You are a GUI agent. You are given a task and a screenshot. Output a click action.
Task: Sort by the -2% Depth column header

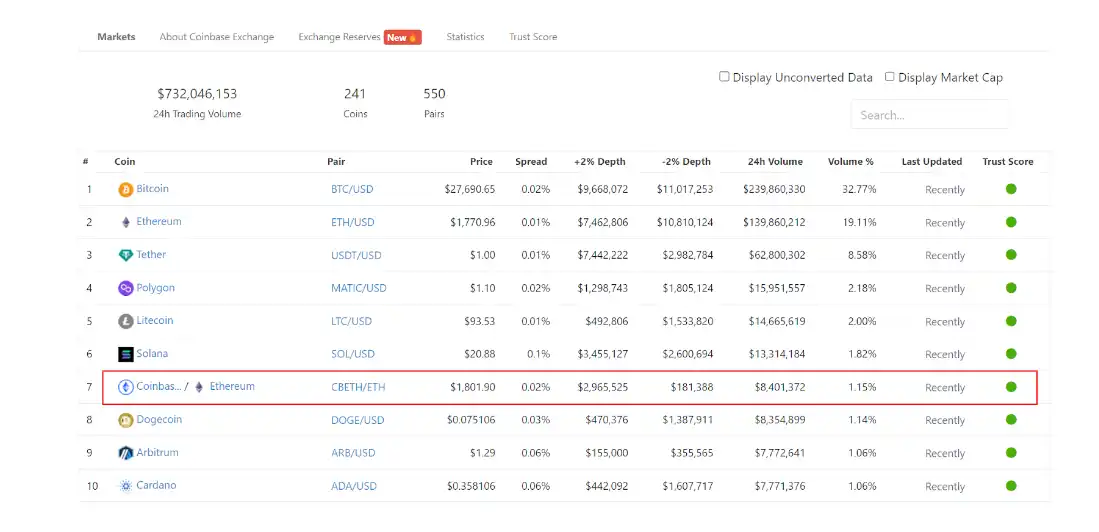click(x=685, y=161)
